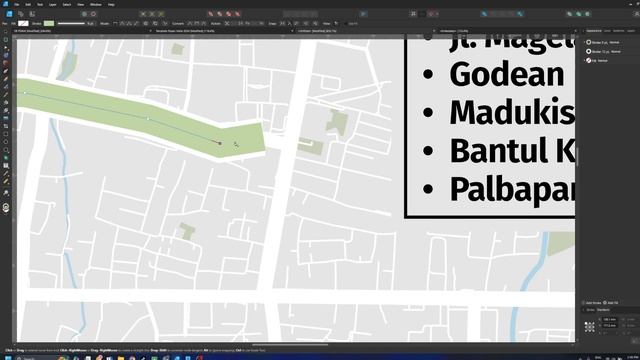Click the Fill entry color circle in Appearance
The image size is (640, 360).
pyautogui.click(x=589, y=60)
